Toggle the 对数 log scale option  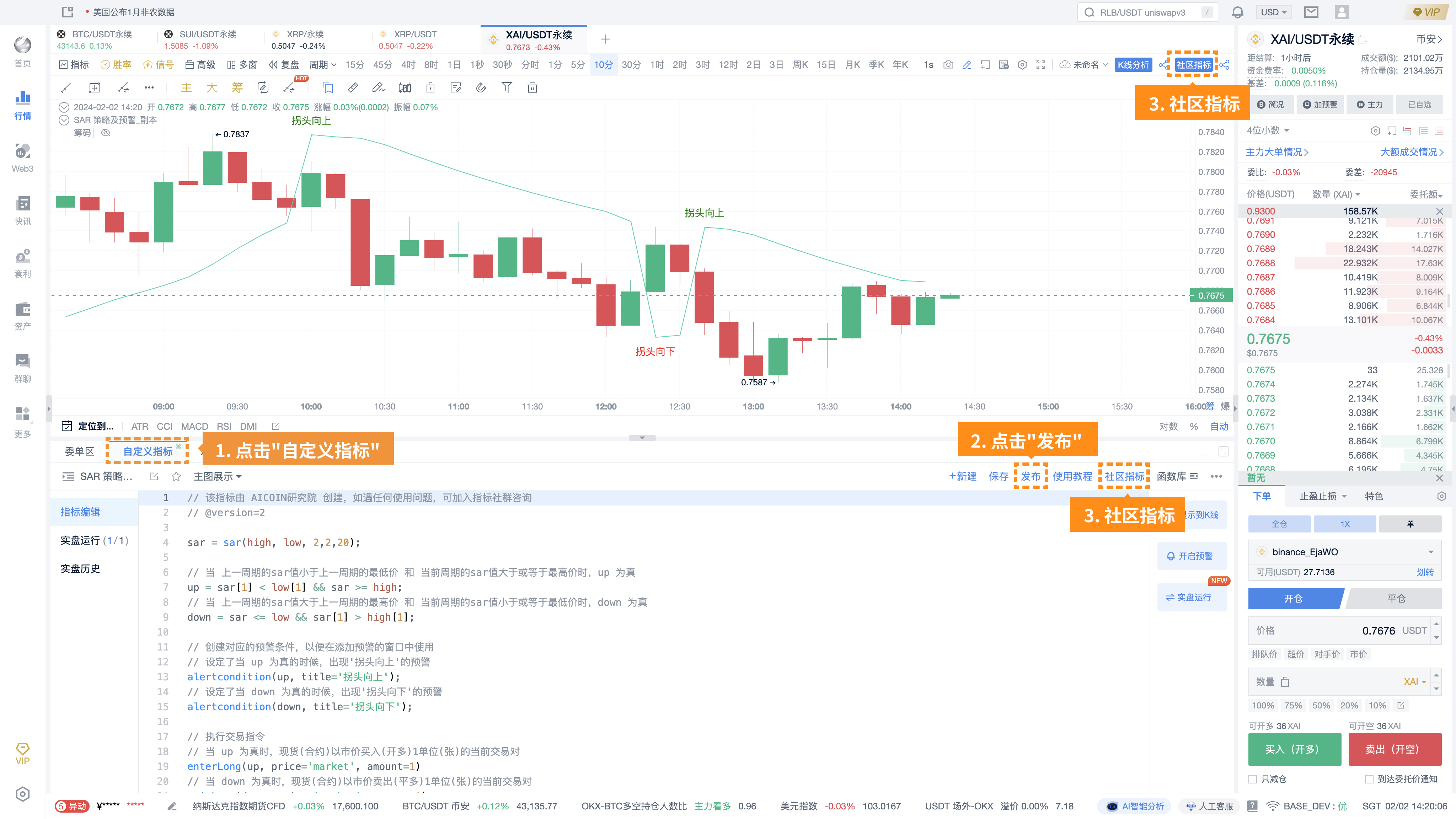[1168, 426]
